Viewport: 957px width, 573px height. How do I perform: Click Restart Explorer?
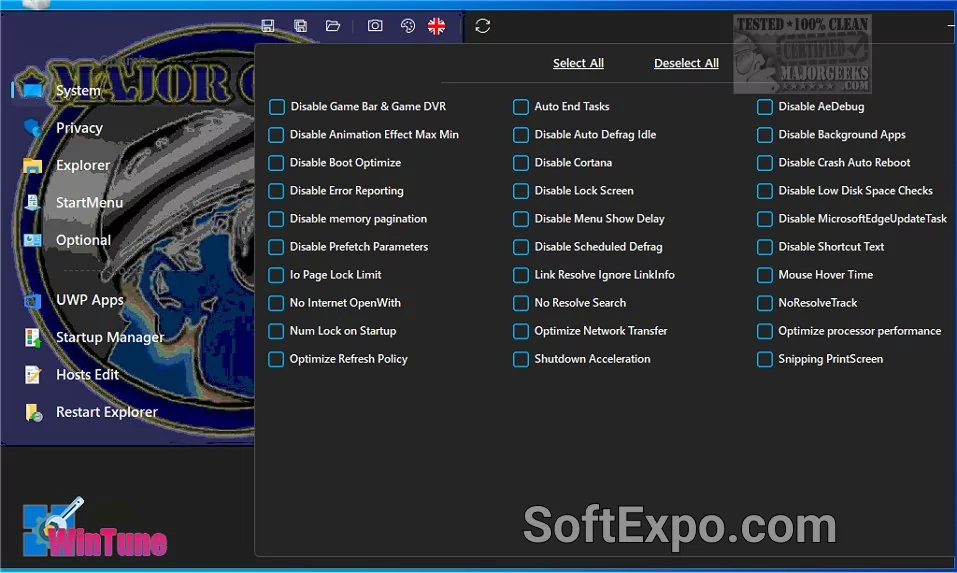107,412
